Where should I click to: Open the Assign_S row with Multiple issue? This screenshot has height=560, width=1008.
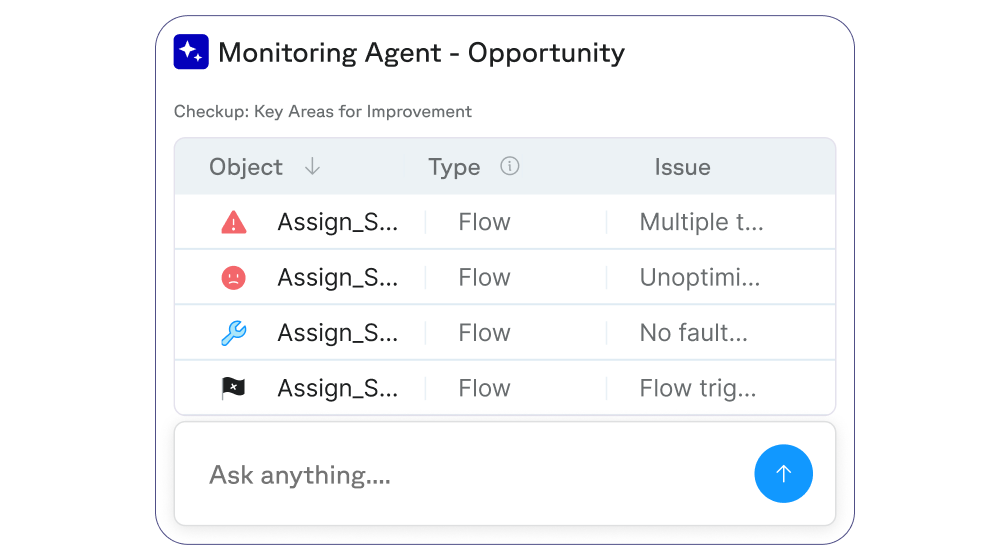337,223
